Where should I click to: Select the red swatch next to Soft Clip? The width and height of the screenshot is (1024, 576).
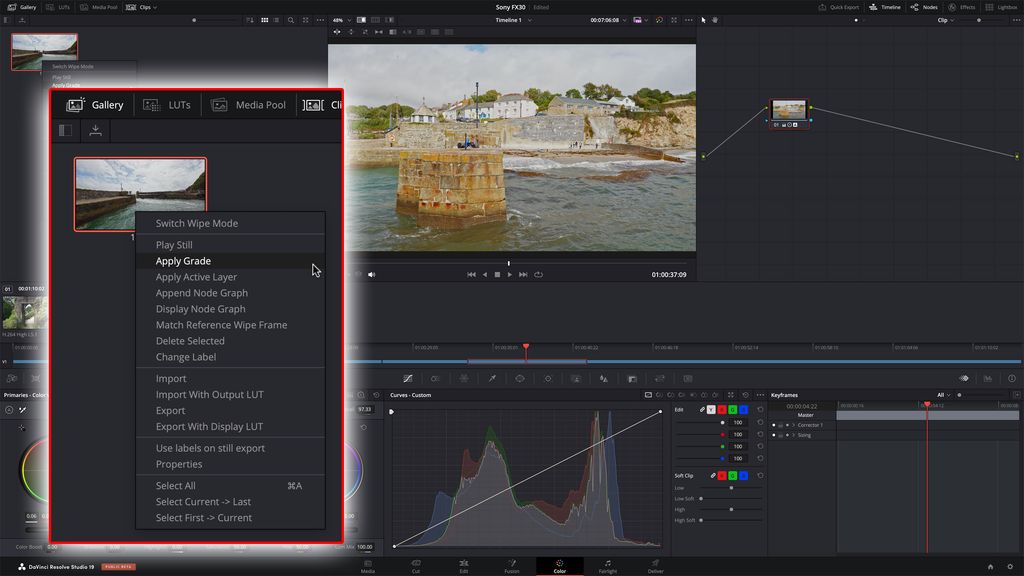point(722,473)
